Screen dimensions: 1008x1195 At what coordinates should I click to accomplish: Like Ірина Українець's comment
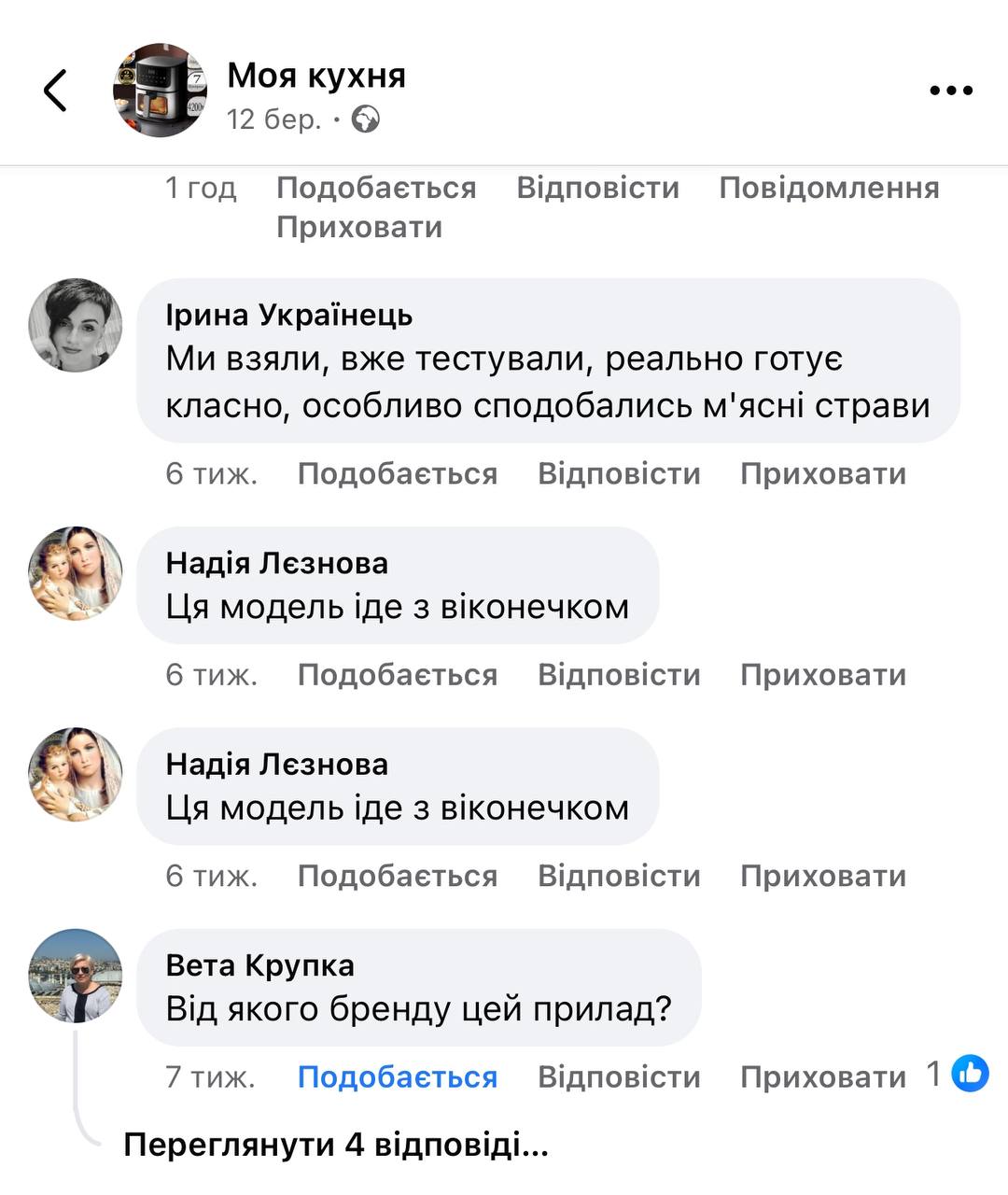397,474
